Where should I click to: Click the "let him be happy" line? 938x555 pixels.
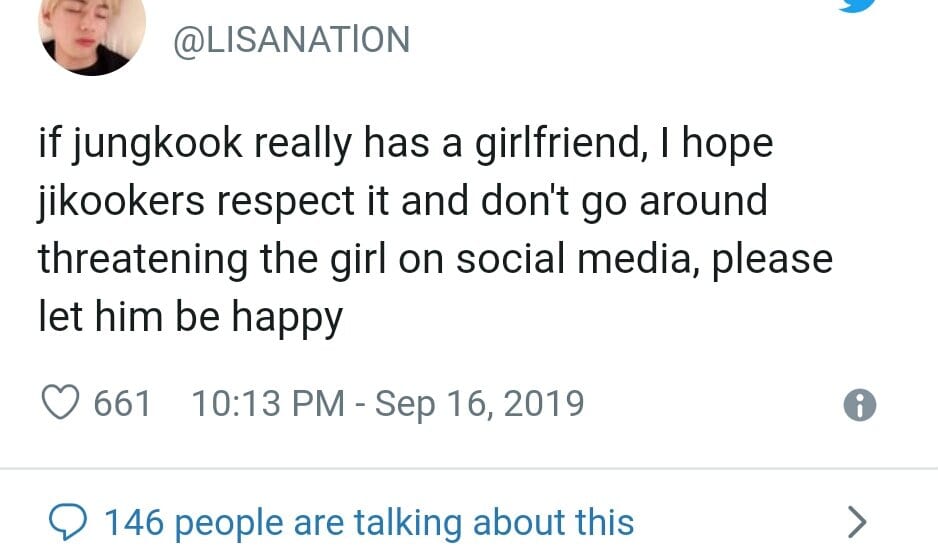(x=190, y=317)
